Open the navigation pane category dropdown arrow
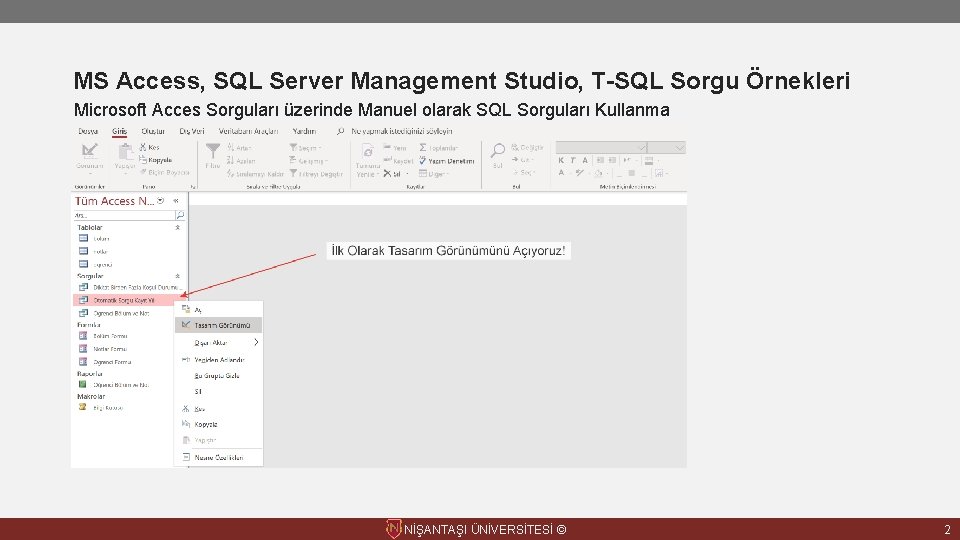The image size is (960, 540). point(160,201)
